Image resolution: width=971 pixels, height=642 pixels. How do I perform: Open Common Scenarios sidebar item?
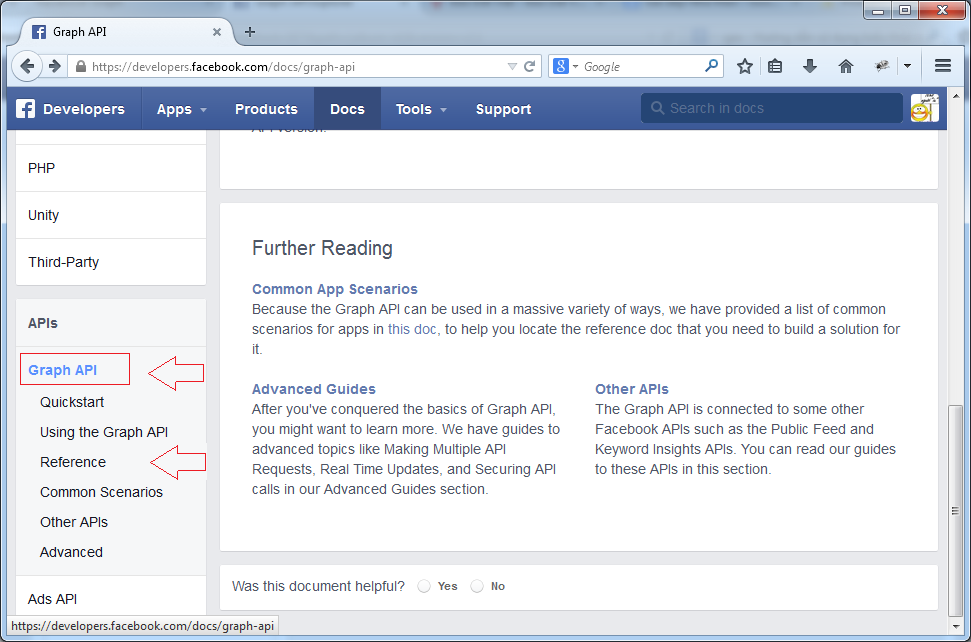tap(102, 492)
